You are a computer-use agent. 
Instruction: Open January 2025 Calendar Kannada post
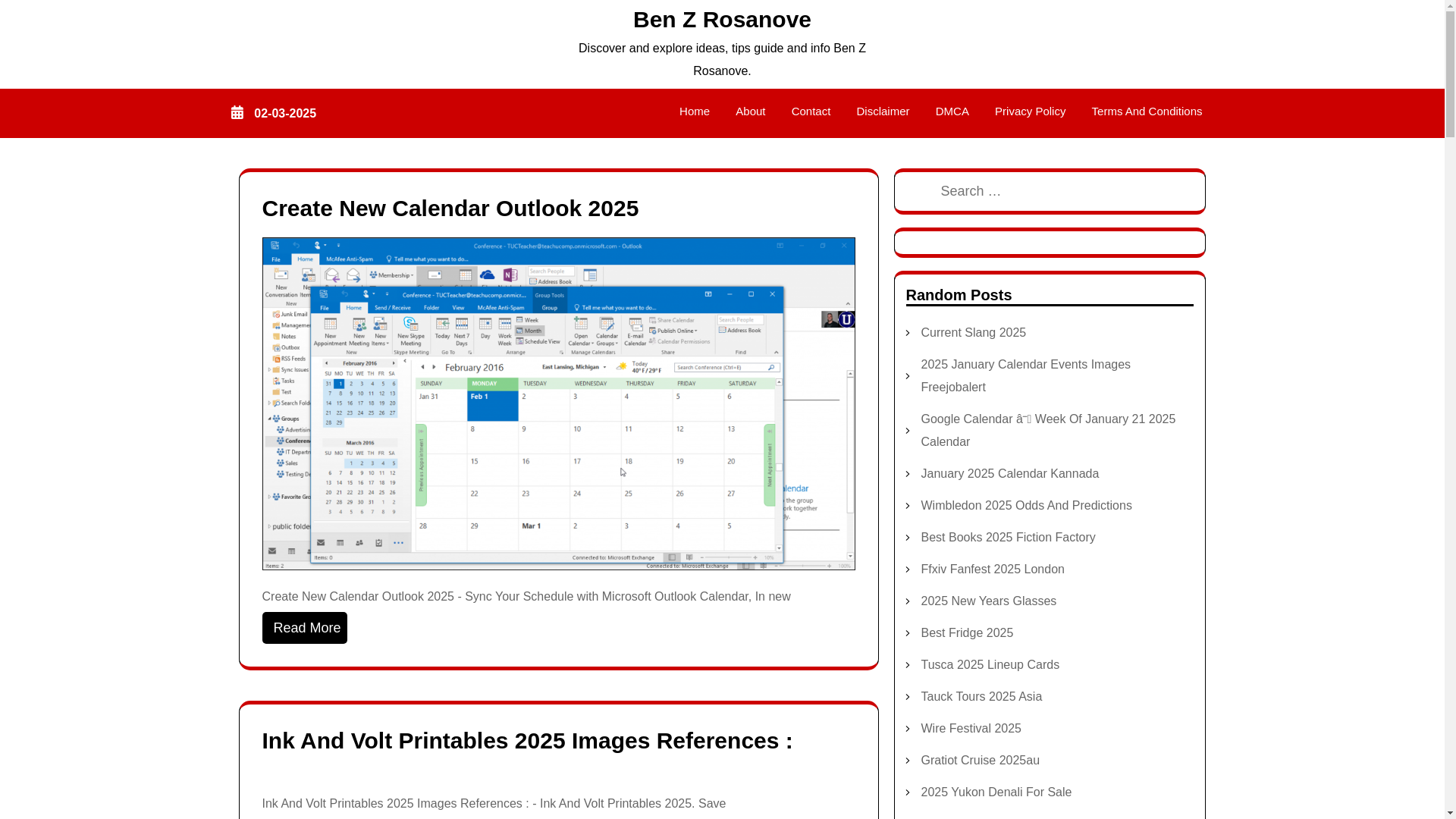tap(1009, 474)
